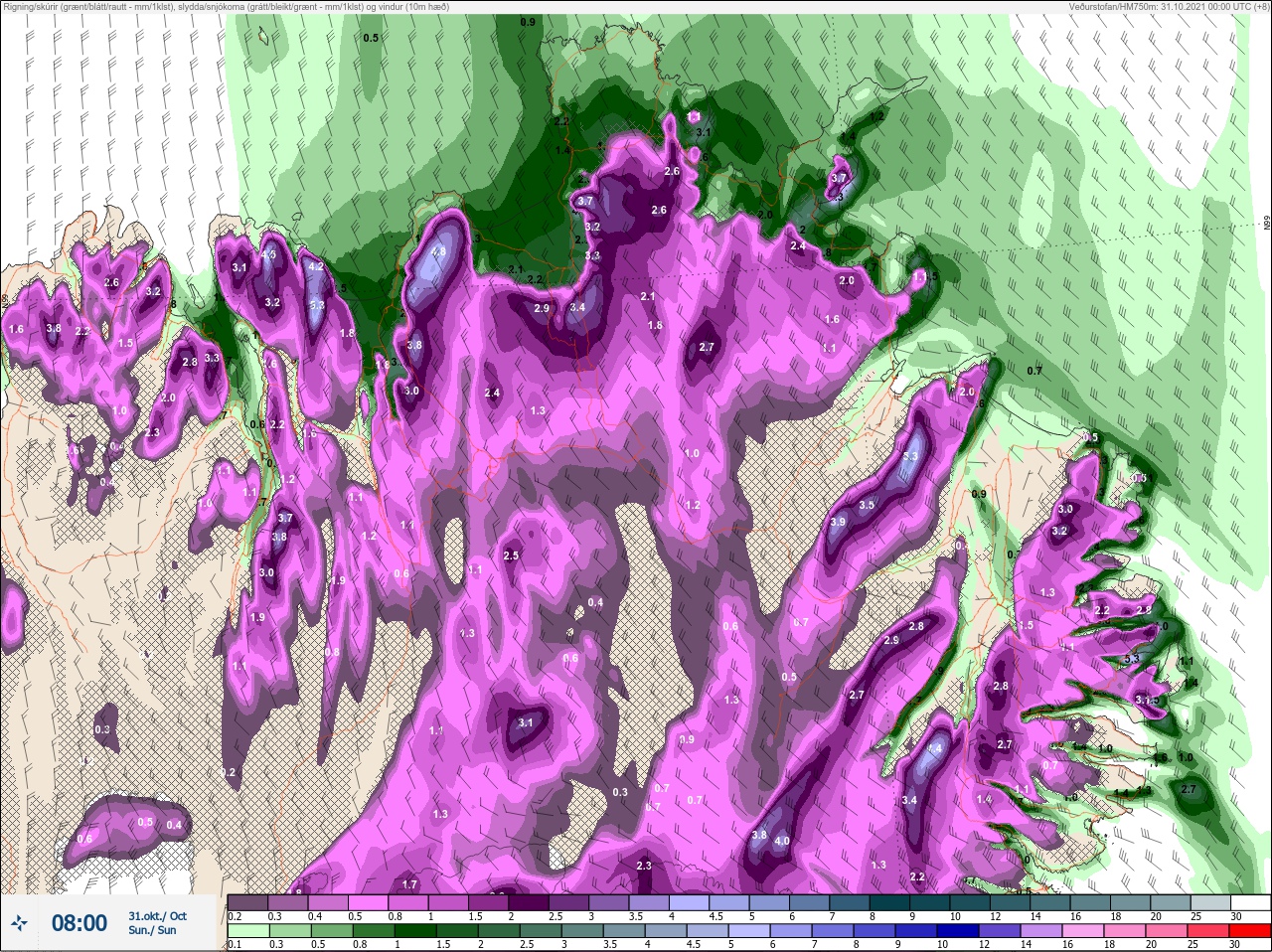Pick bottom legend swatch between 0.1 and 0.3

point(248,931)
